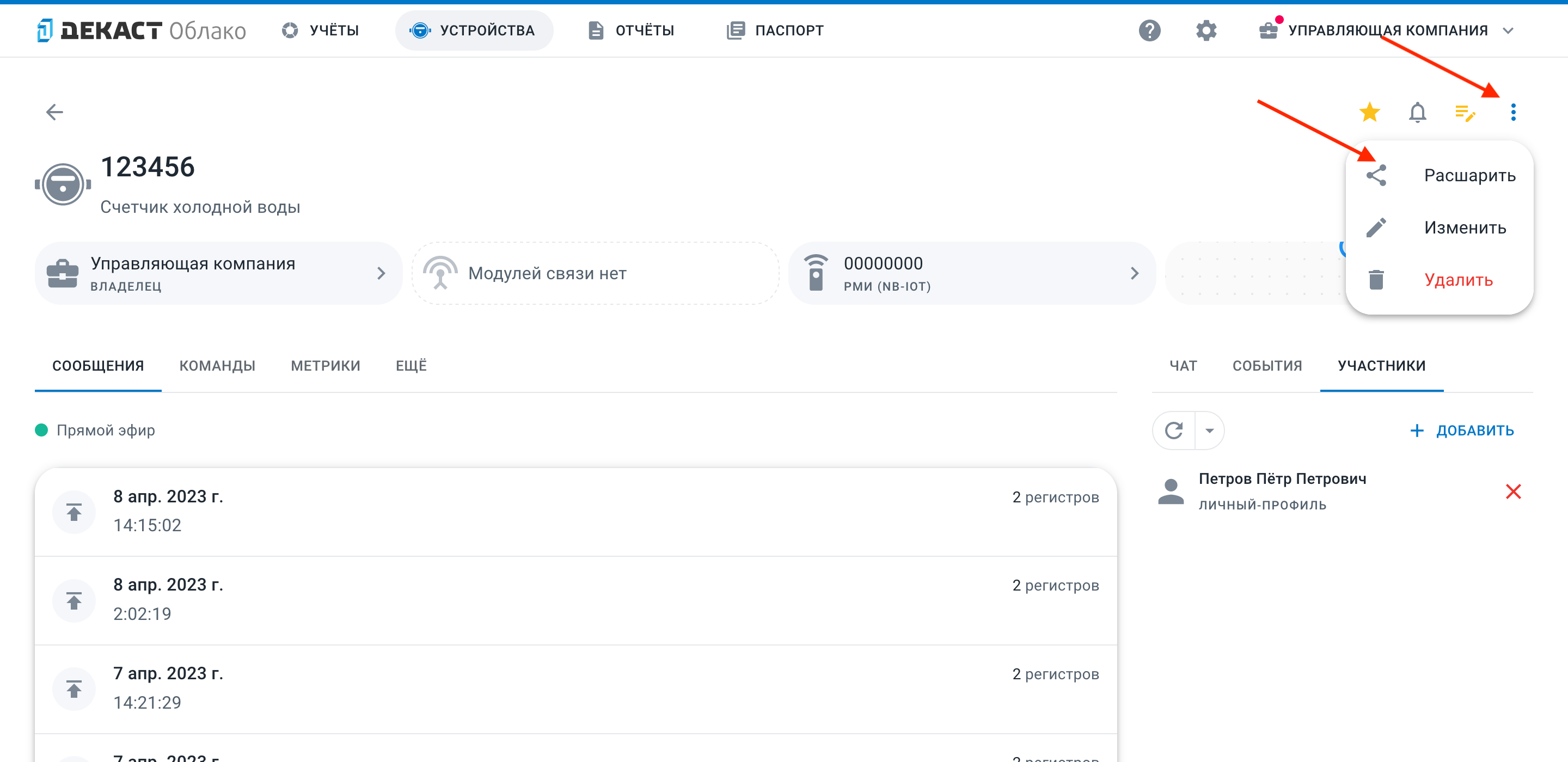Click the РМИ card chevron arrow
The width and height of the screenshot is (1568, 762).
point(1135,273)
